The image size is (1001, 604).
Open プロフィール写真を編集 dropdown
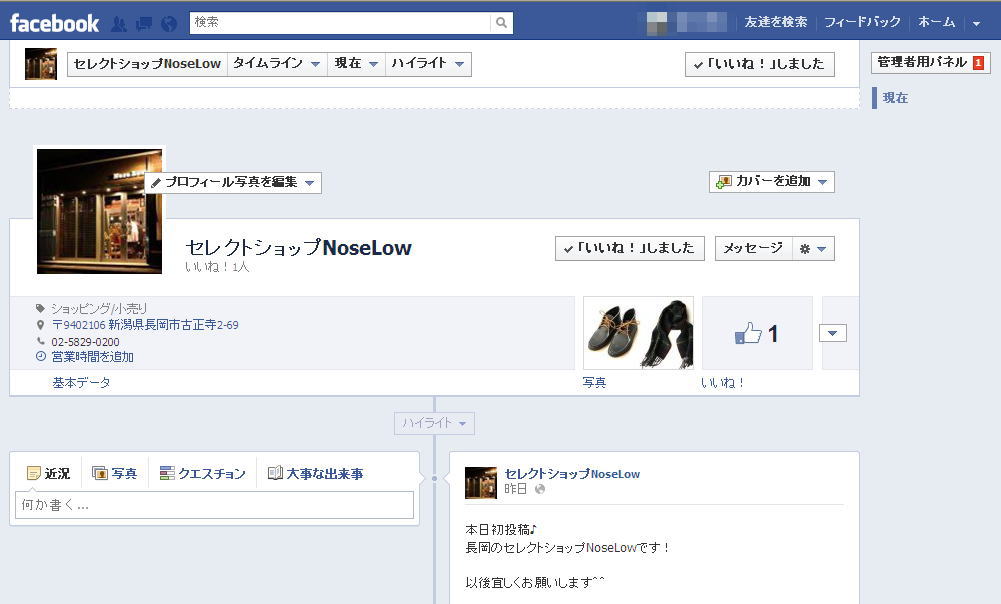234,183
